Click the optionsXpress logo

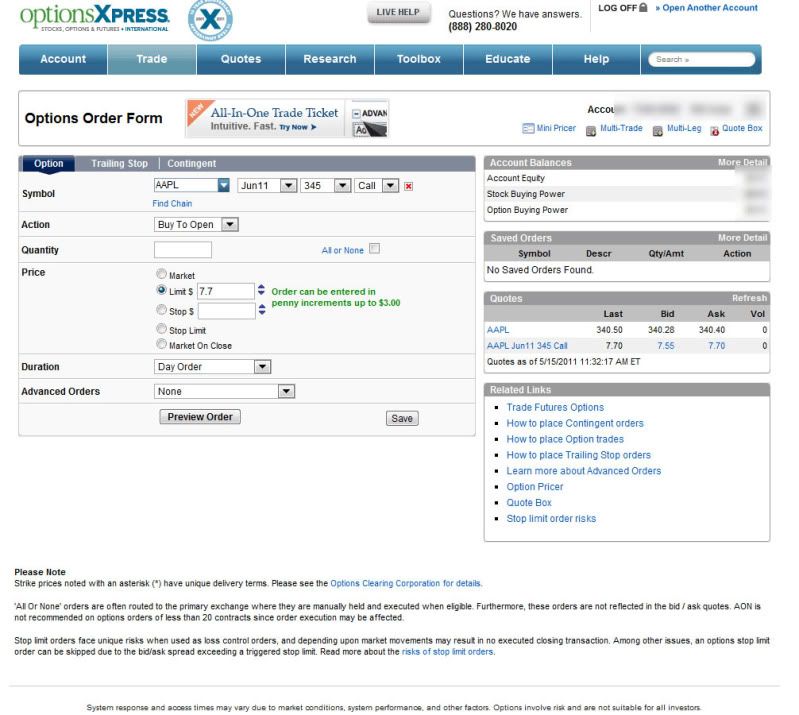pos(95,18)
